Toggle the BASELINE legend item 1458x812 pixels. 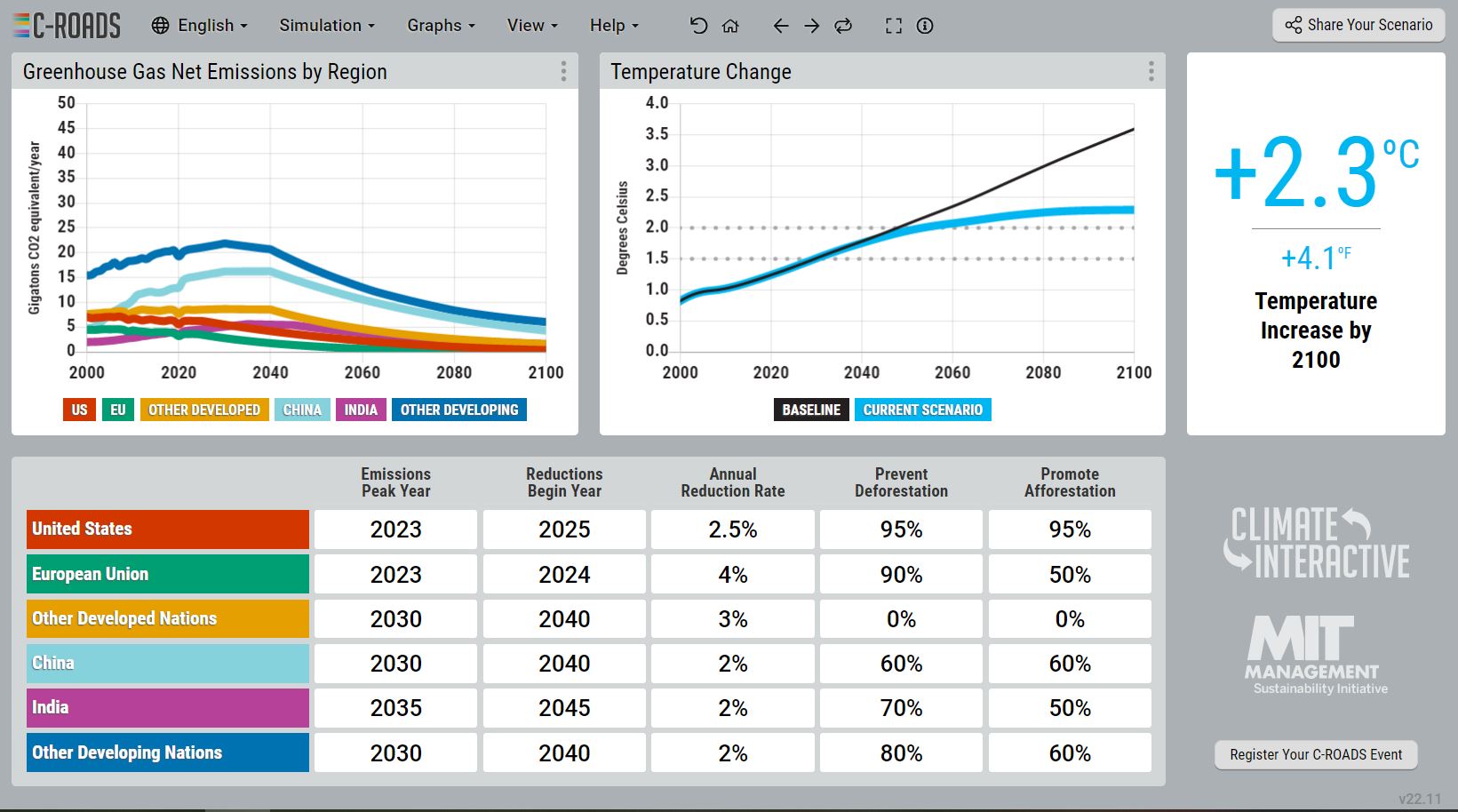click(811, 410)
